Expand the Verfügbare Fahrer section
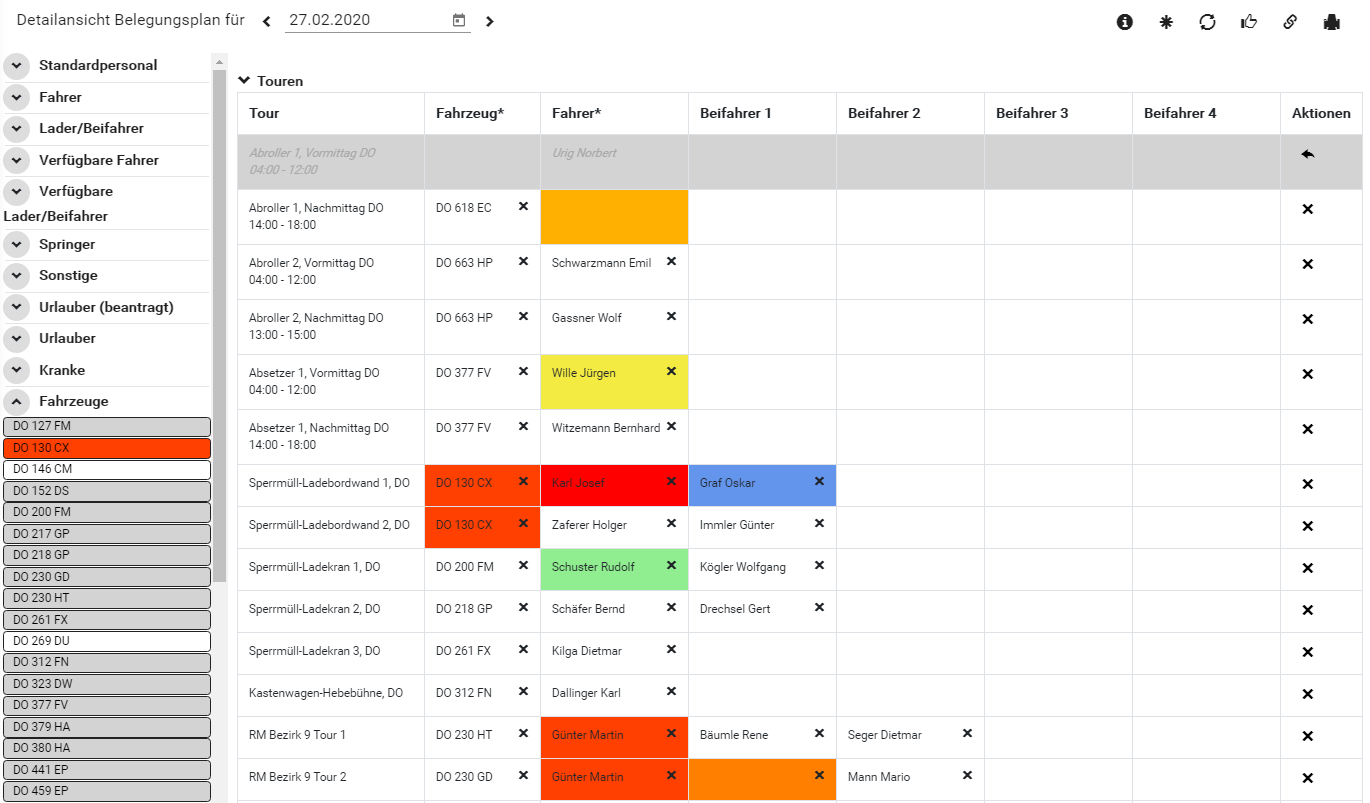1370x803 pixels. (17, 160)
